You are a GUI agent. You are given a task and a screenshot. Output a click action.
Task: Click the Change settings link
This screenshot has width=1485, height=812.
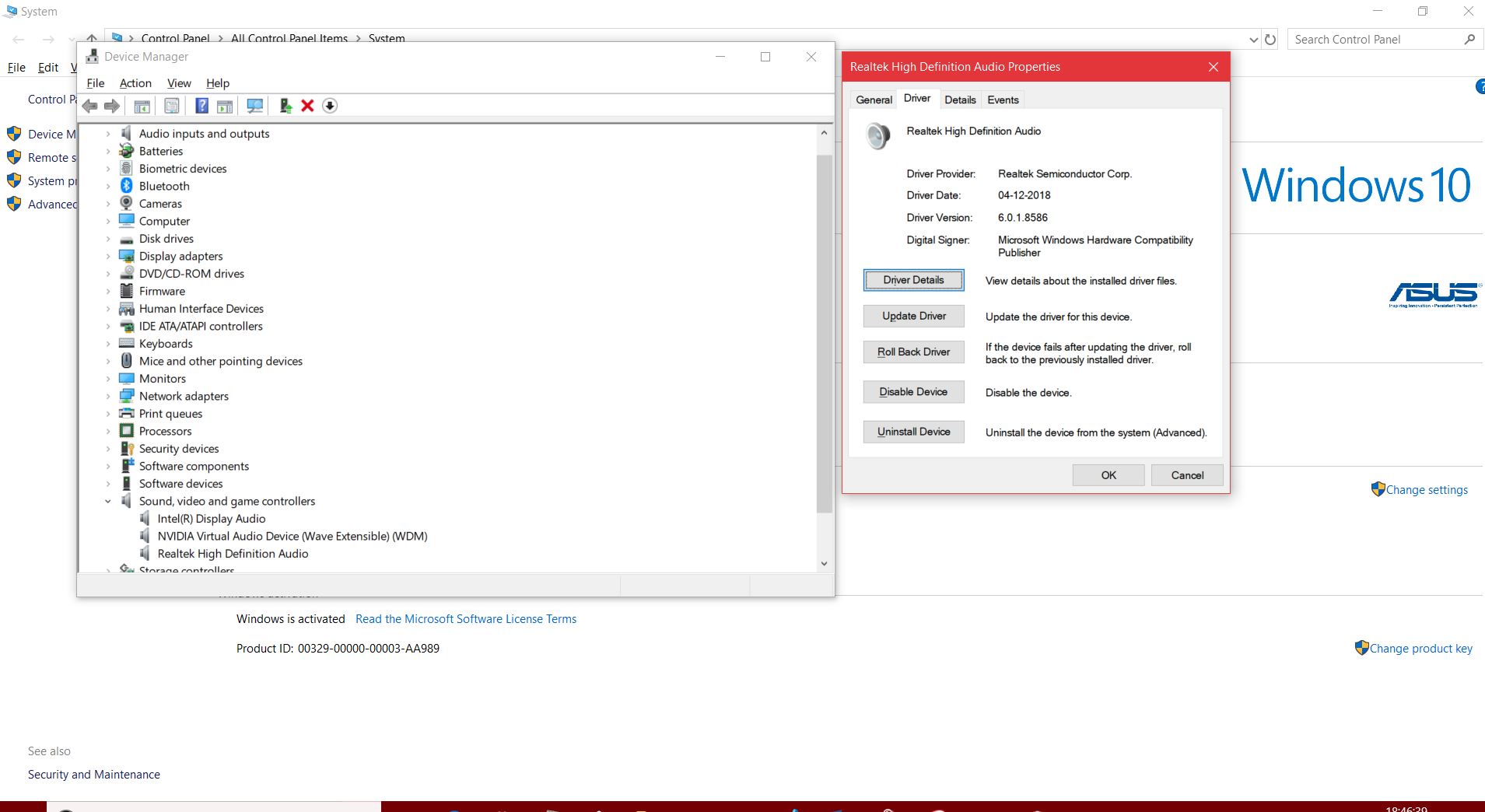pyautogui.click(x=1427, y=490)
